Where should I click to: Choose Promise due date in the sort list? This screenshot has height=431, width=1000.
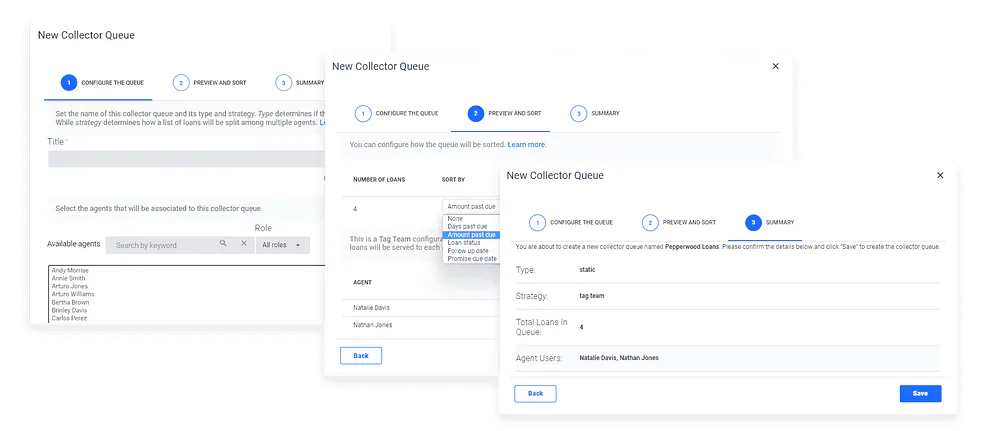(471, 259)
